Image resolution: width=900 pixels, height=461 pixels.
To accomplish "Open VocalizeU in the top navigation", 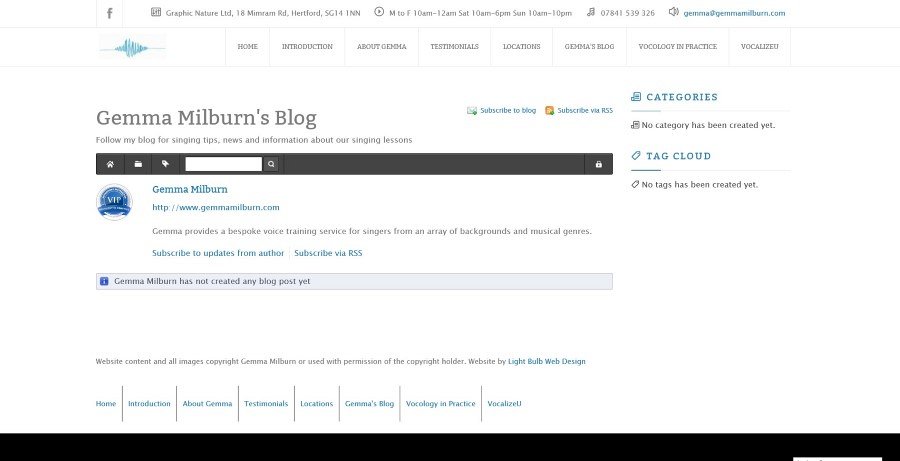I will pos(760,47).
